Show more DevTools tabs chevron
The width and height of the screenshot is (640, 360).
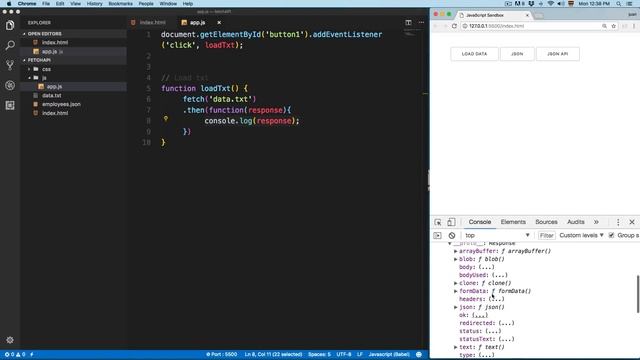[596, 222]
